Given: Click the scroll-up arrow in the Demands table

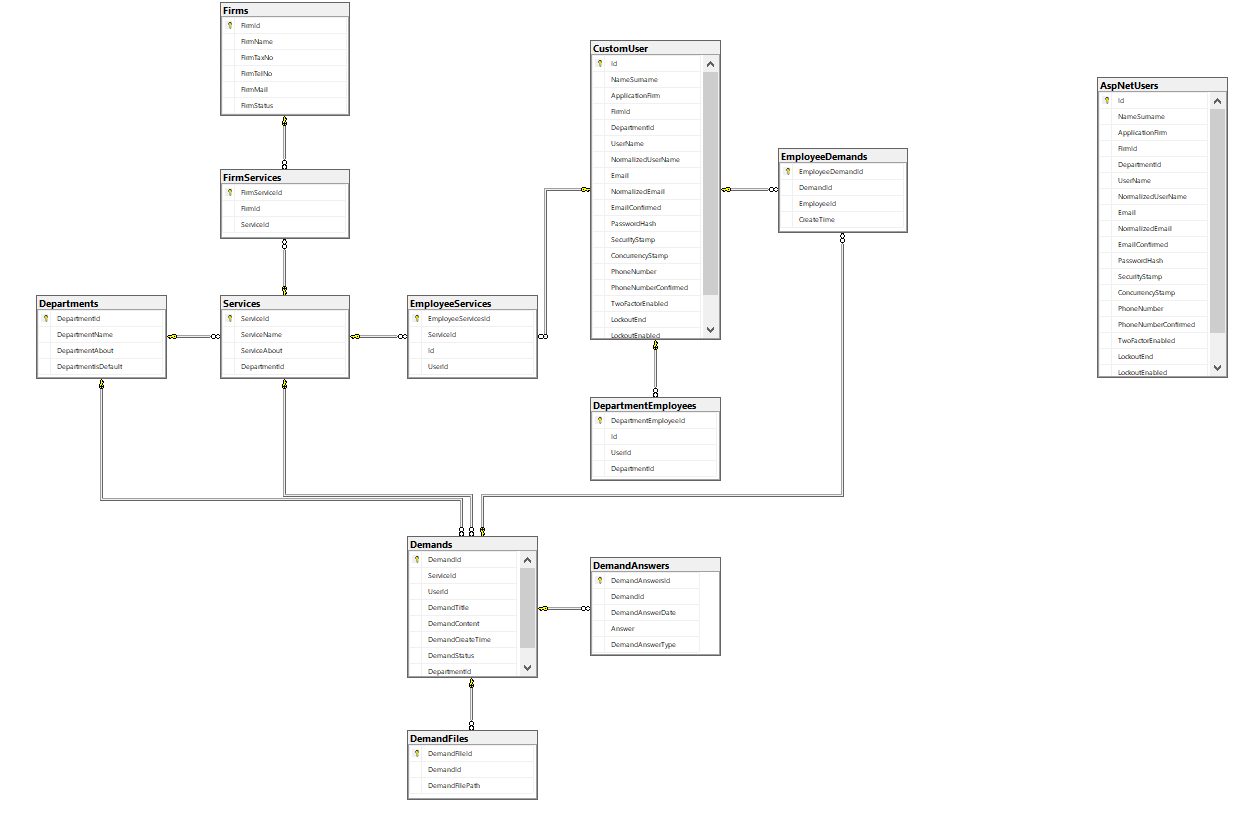Looking at the screenshot, I should (527, 560).
